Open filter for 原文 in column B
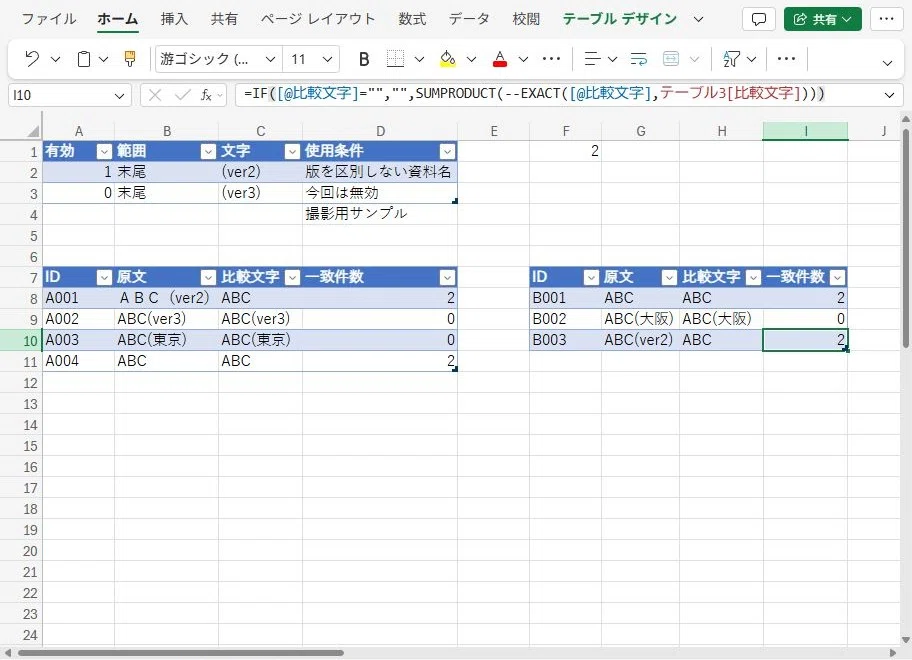The image size is (912, 660). coord(208,277)
